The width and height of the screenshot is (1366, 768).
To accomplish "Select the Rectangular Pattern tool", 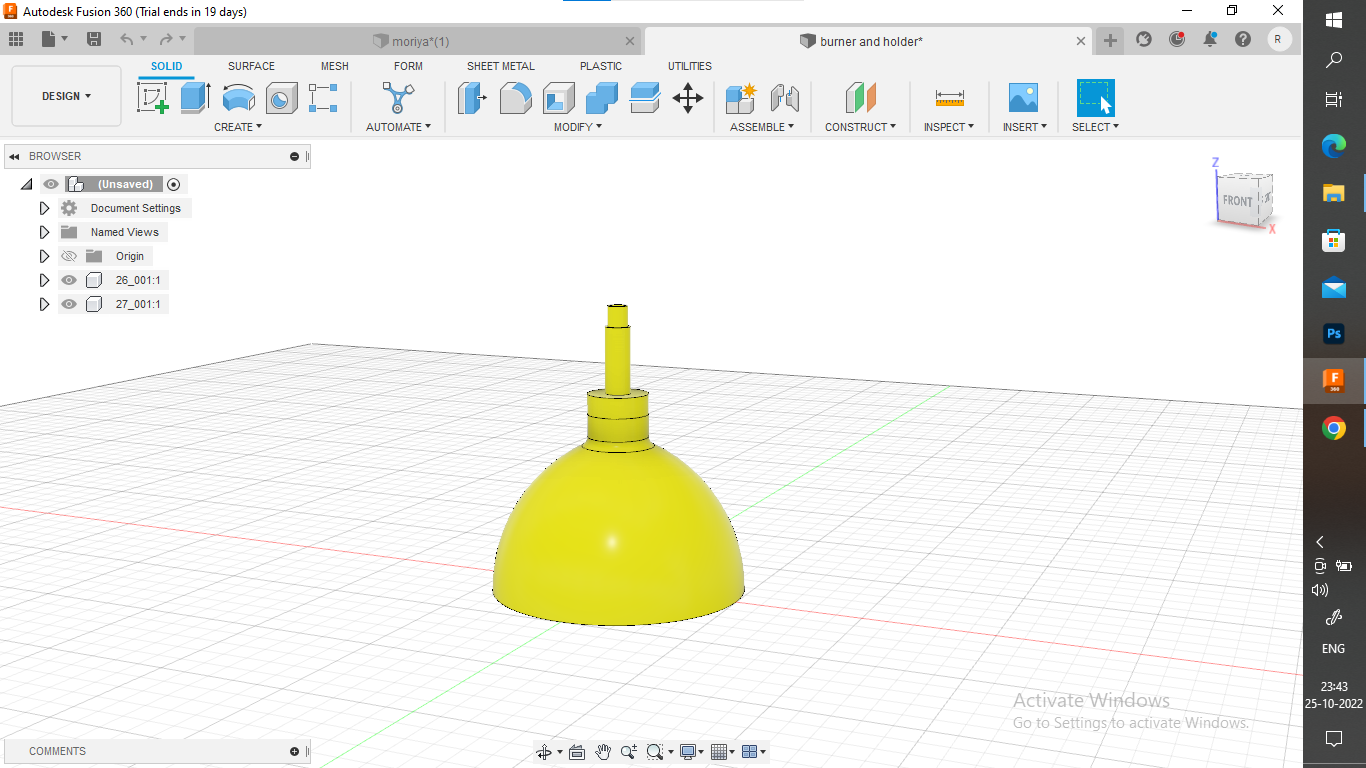I will [323, 97].
